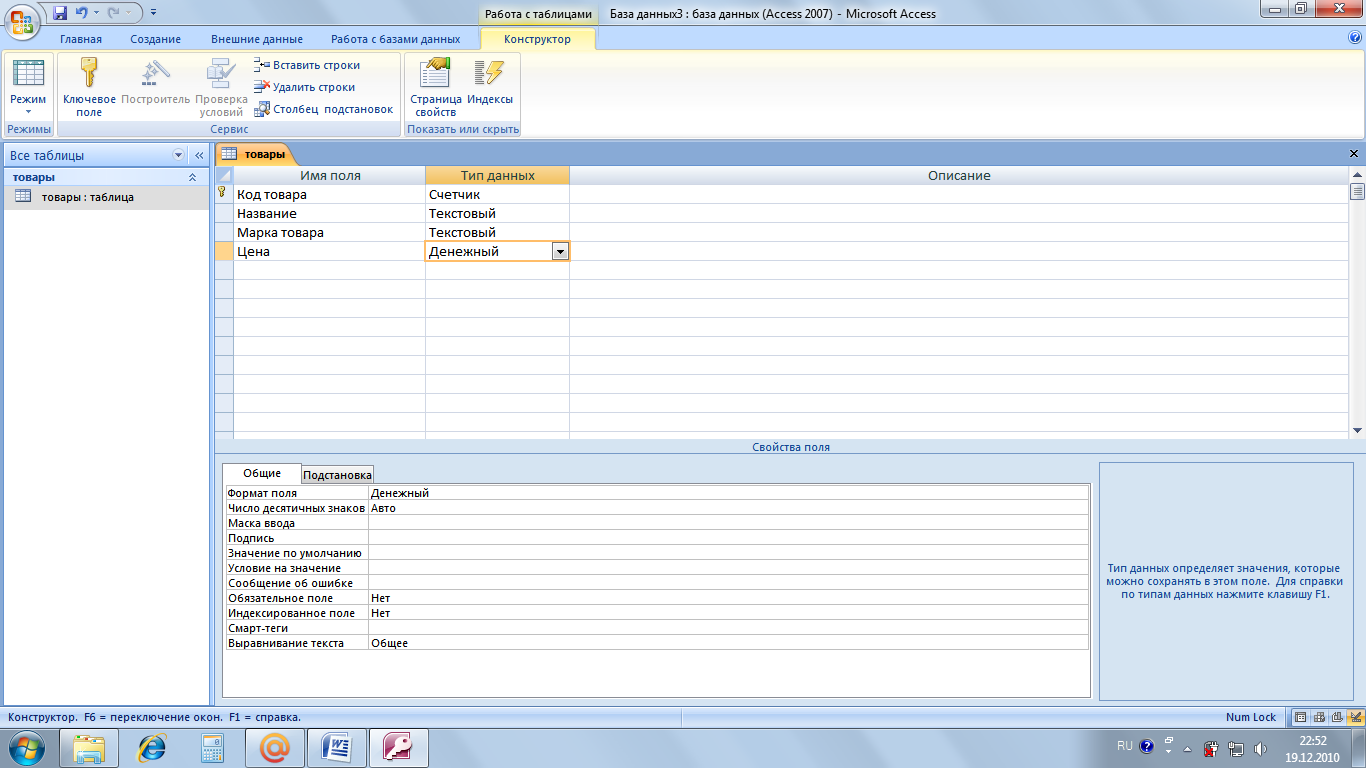Open the Режим view mode button
1366x768 pixels.
point(28,88)
